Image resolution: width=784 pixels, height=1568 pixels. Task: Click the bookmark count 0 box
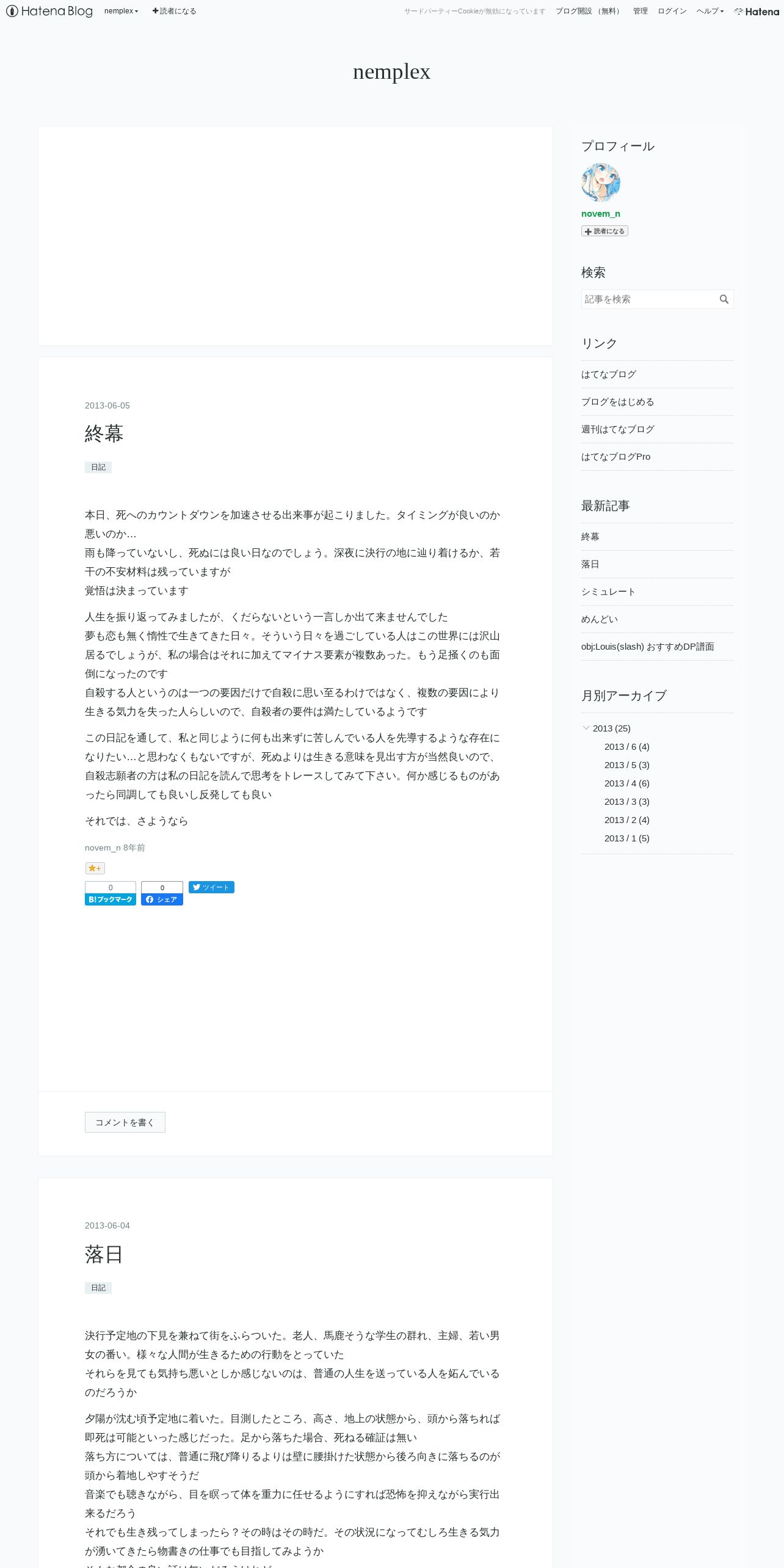111,888
